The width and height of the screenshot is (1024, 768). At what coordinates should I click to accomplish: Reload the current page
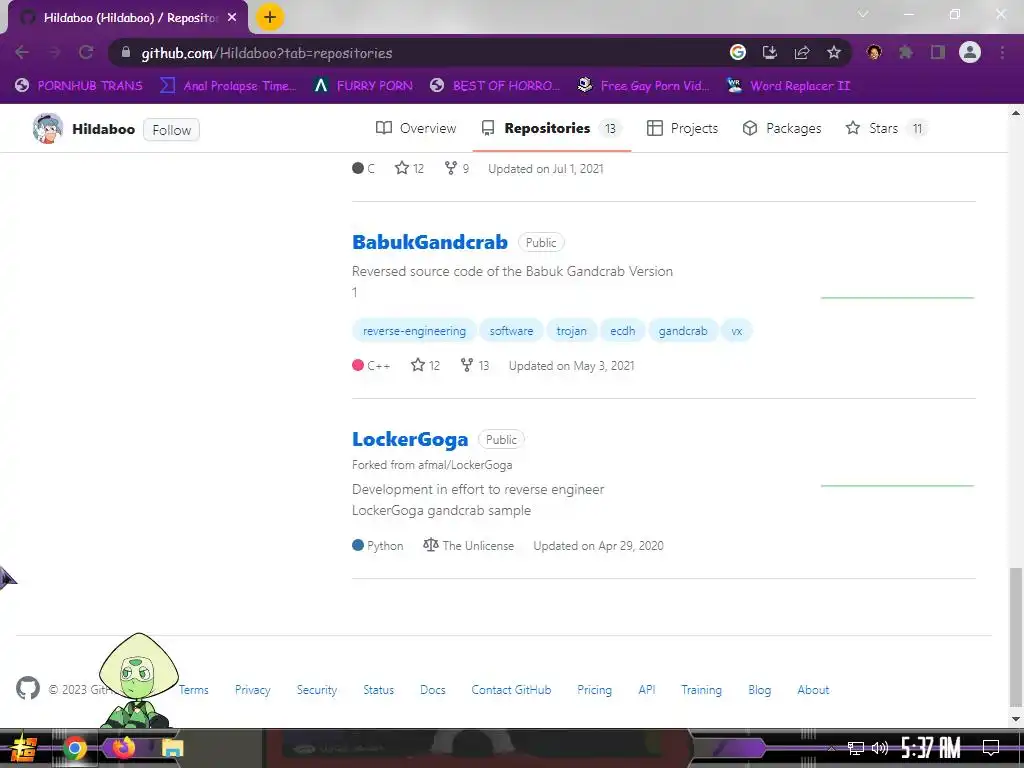point(86,52)
